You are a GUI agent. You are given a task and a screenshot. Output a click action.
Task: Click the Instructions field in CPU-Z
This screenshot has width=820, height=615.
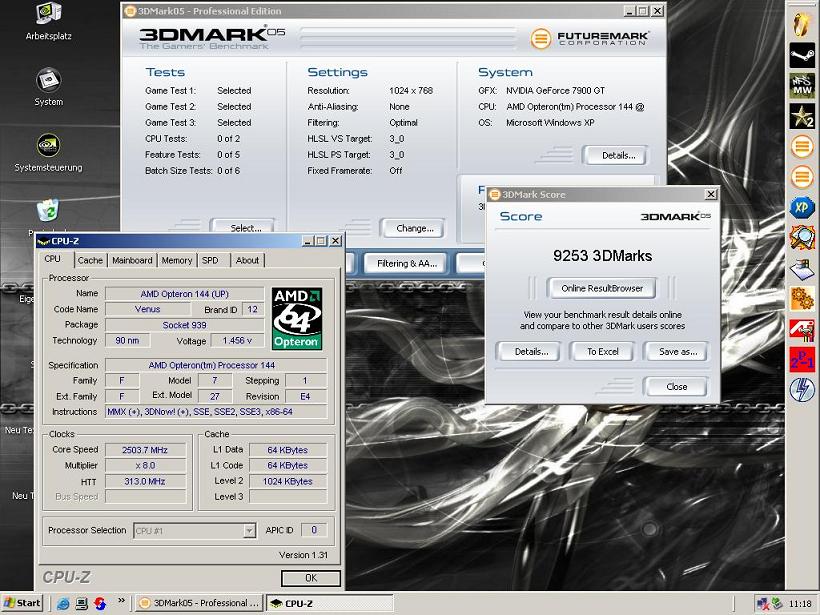(x=216, y=412)
